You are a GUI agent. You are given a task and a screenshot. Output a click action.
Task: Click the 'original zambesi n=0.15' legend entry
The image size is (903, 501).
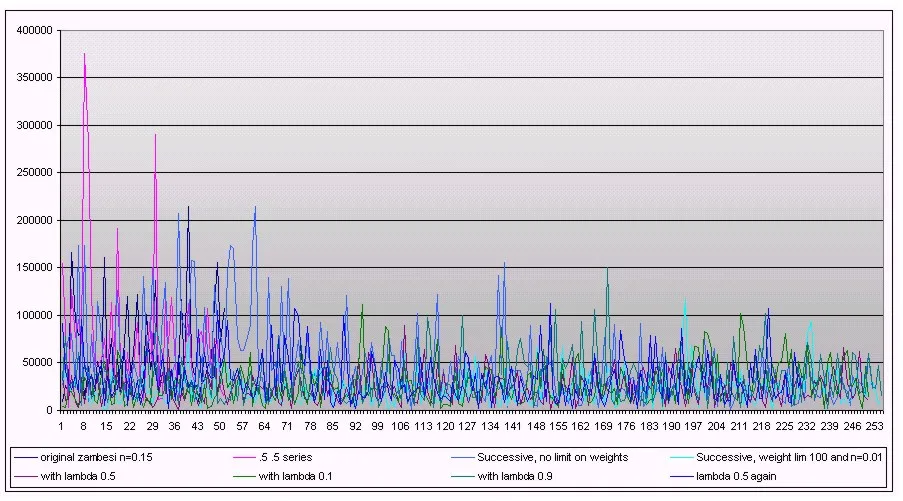98,458
